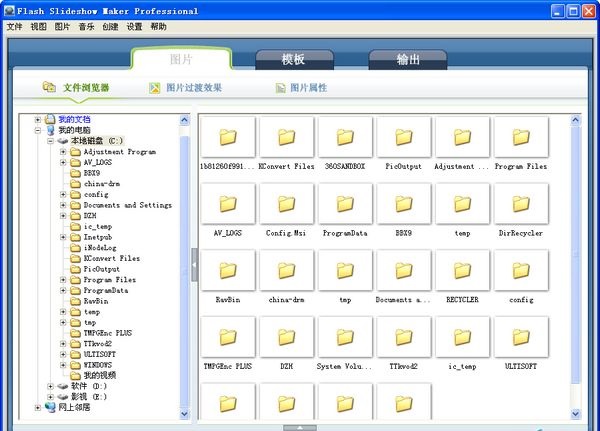This screenshot has width=600, height=431.
Task: Select 网上邻居 in the folder tree
Action: (x=74, y=407)
